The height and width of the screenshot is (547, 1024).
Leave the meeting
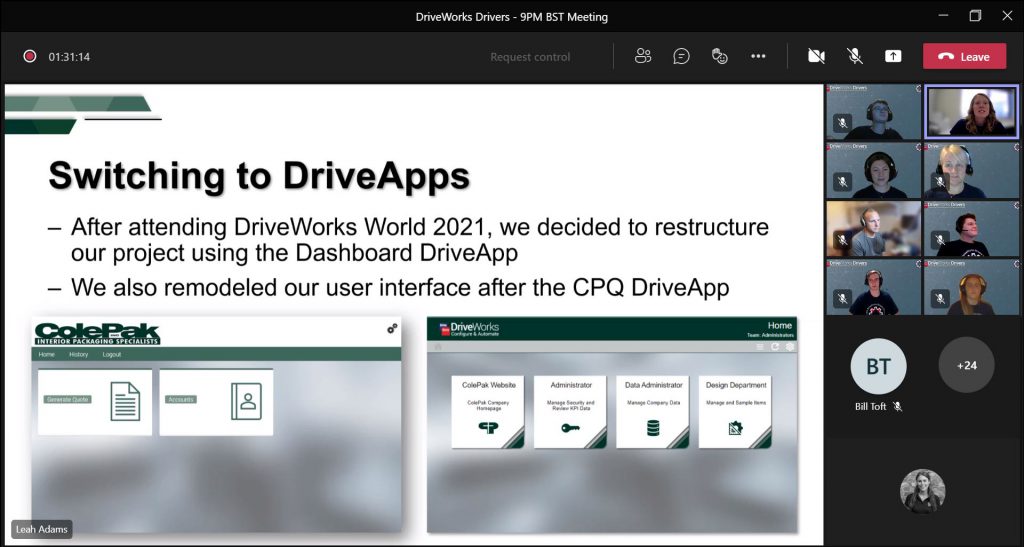(965, 57)
